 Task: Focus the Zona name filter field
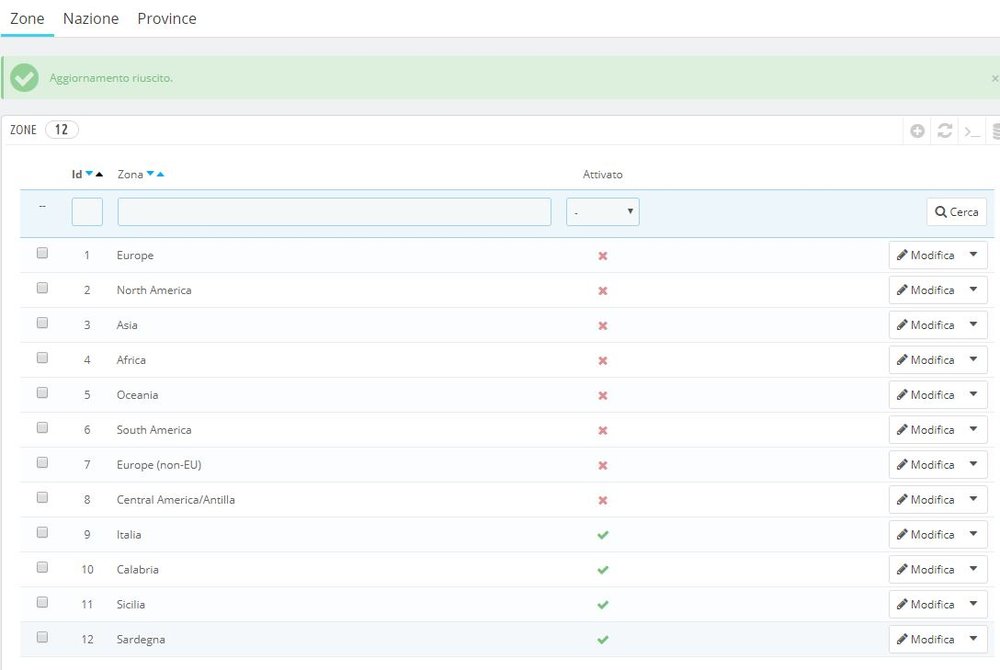coord(334,212)
